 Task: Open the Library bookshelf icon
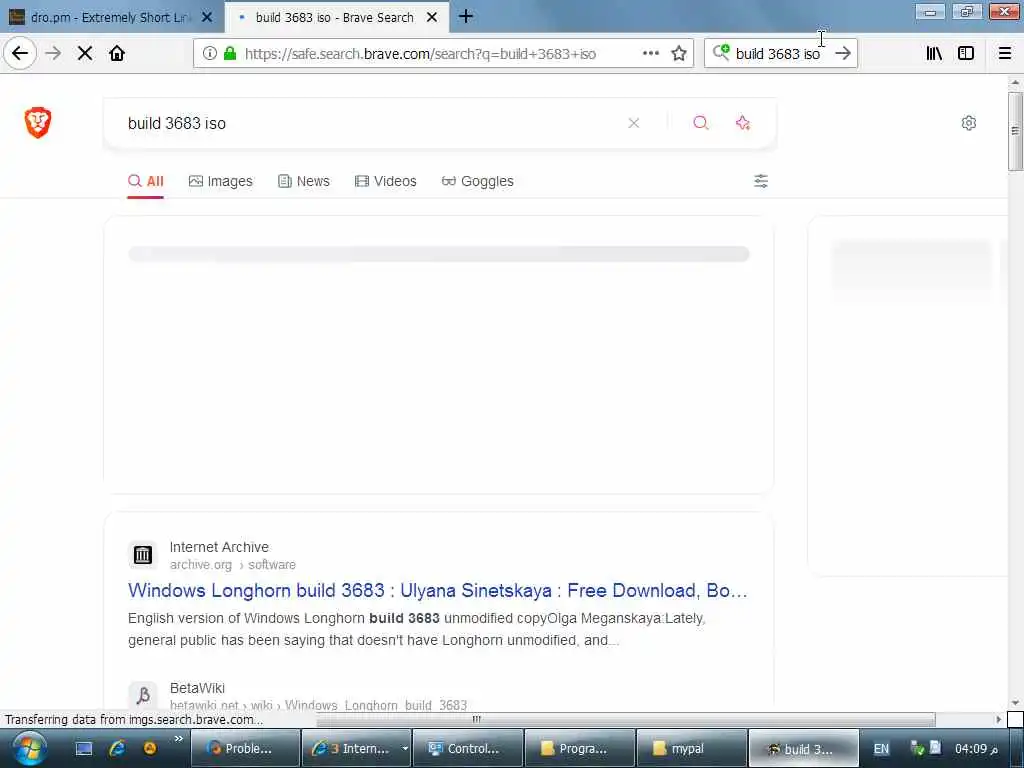935,54
